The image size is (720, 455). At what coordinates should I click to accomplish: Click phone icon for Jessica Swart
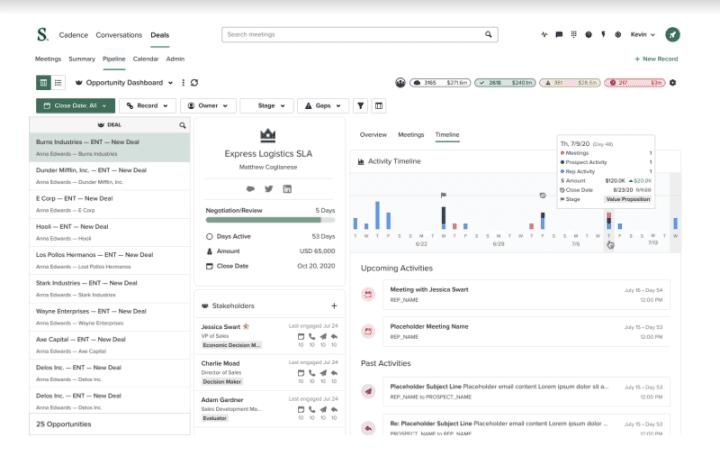[312, 337]
